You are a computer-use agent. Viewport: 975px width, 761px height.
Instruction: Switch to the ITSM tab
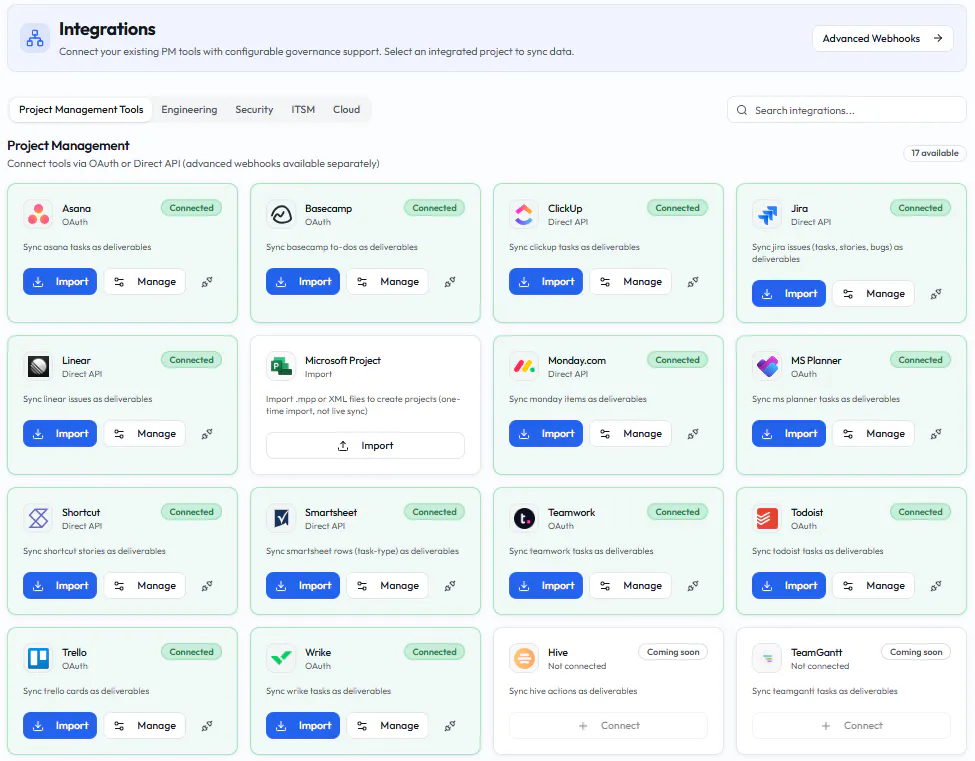303,109
